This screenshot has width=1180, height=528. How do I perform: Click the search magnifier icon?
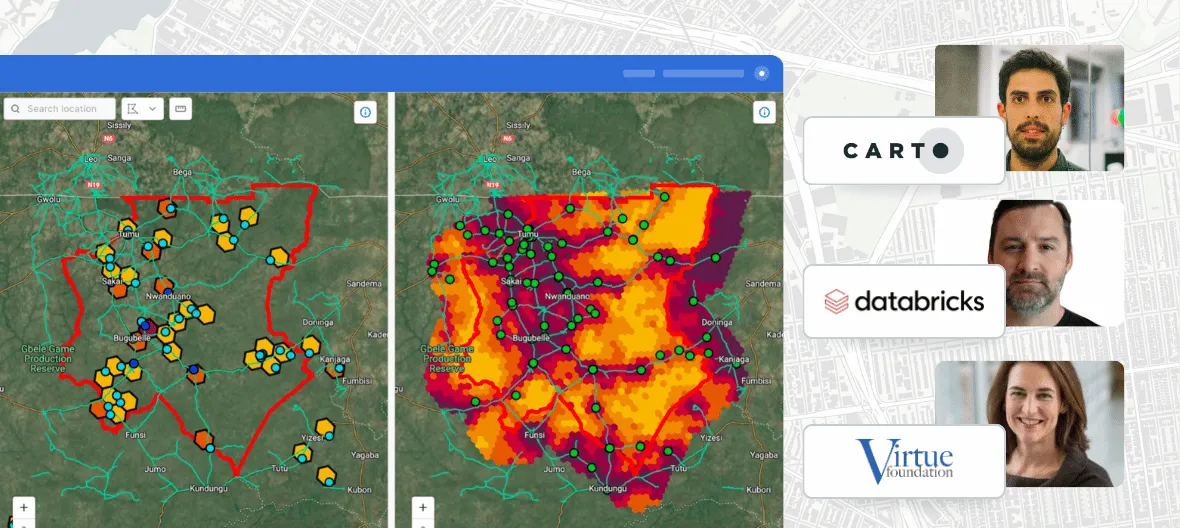click(x=16, y=109)
